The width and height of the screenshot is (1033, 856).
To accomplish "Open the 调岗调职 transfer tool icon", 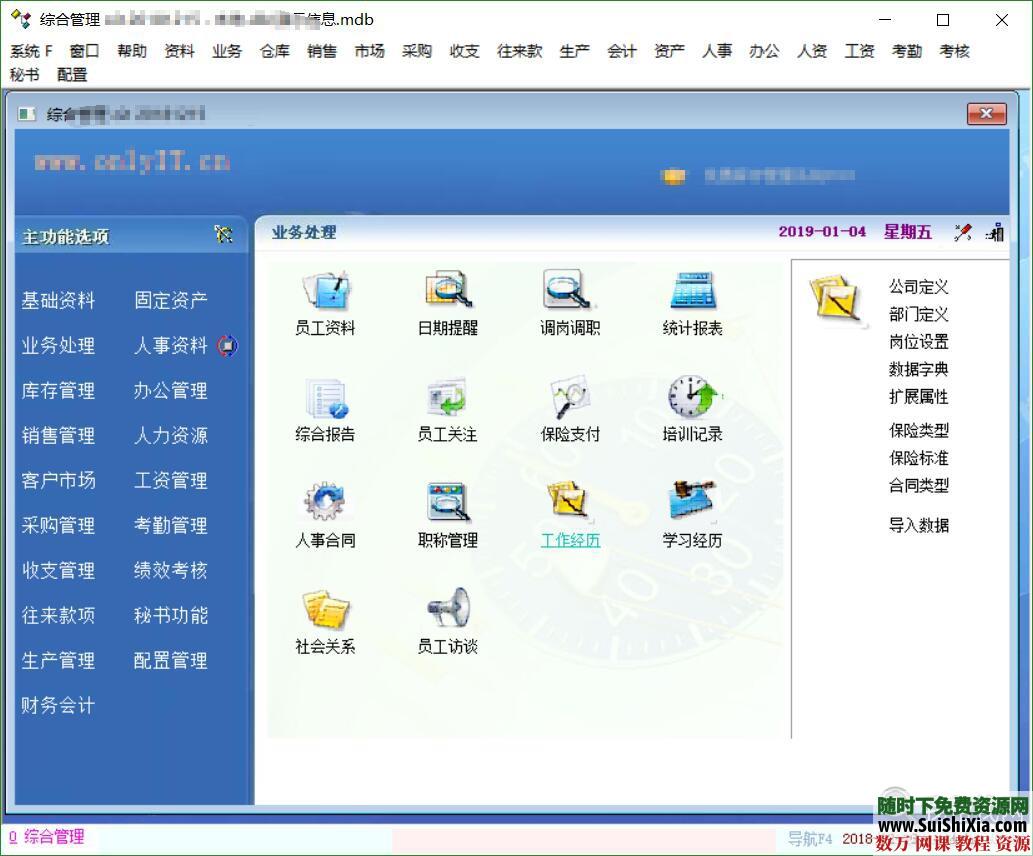I will pyautogui.click(x=568, y=293).
